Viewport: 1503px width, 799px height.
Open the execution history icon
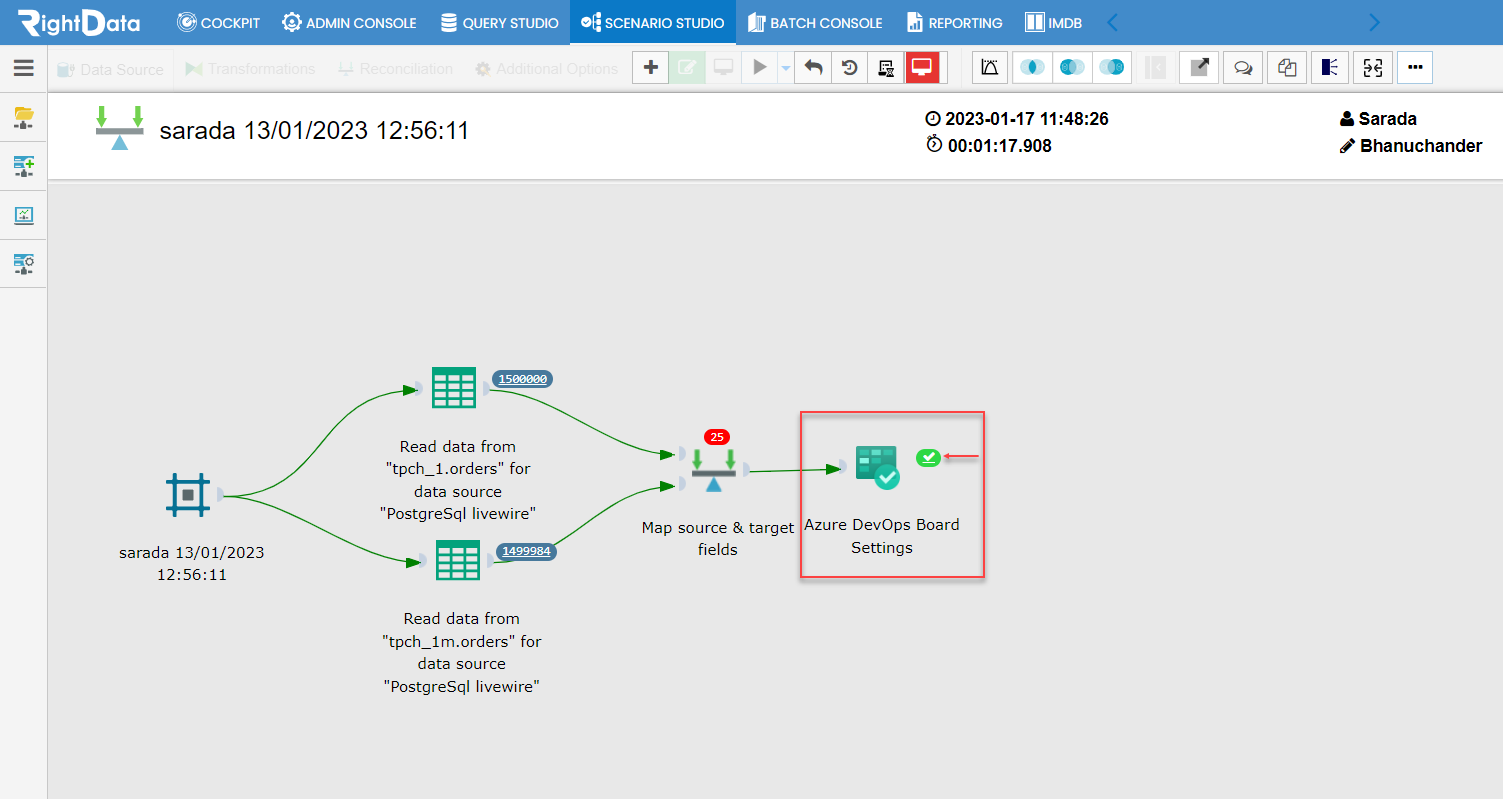pyautogui.click(x=849, y=67)
